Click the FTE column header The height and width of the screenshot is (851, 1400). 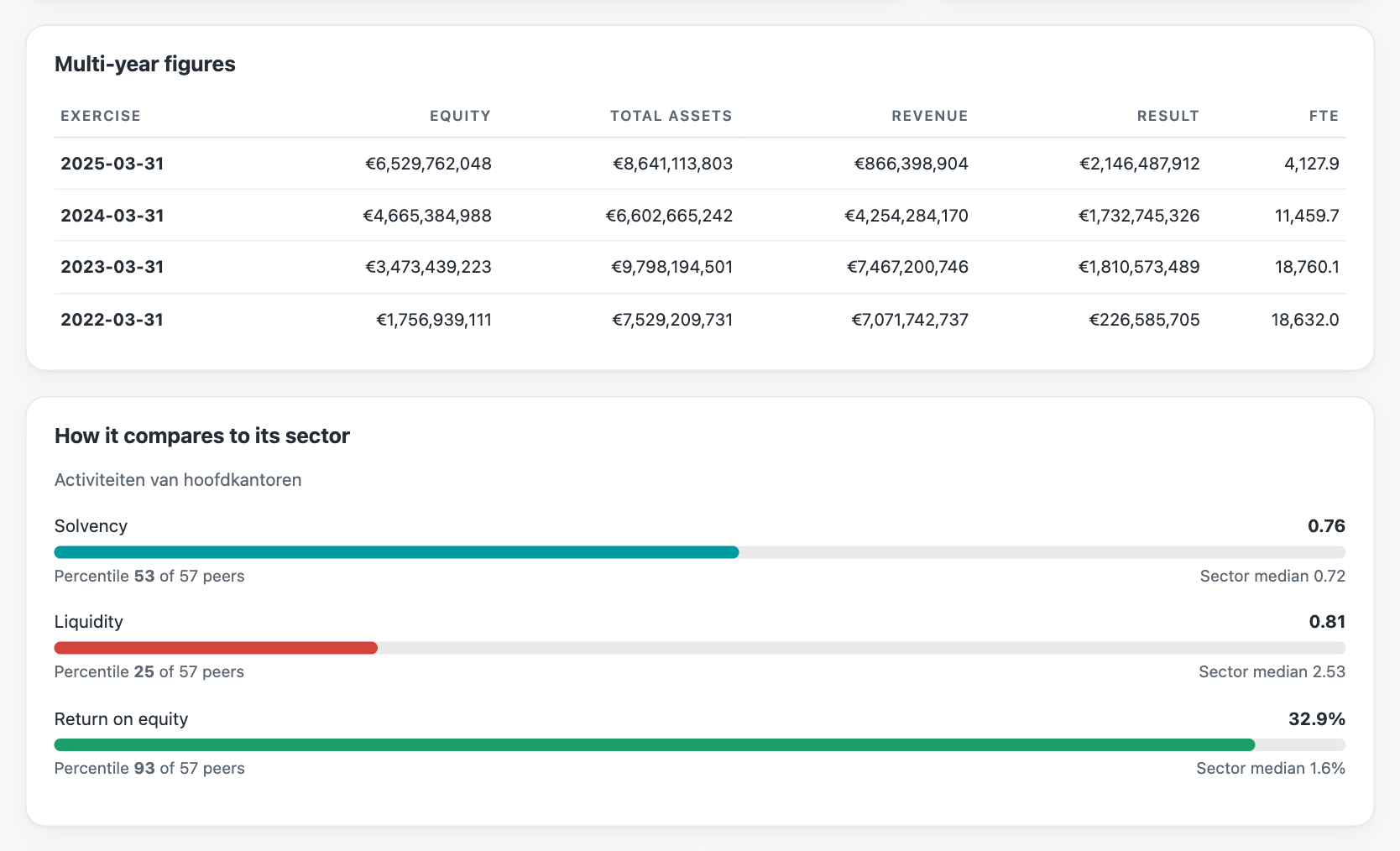[1324, 116]
